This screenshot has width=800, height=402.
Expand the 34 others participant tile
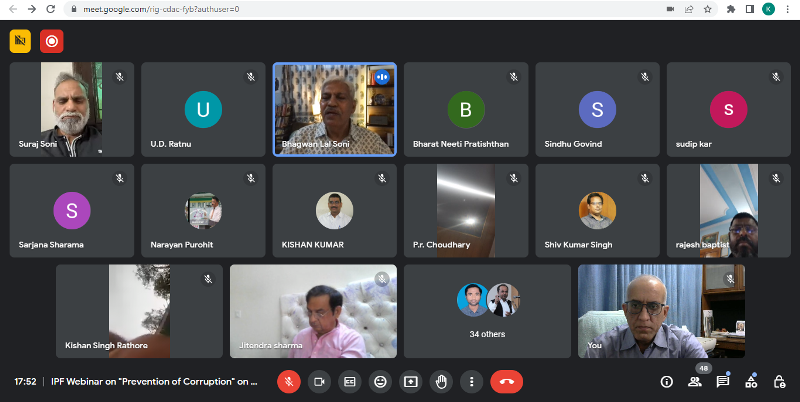coord(487,311)
